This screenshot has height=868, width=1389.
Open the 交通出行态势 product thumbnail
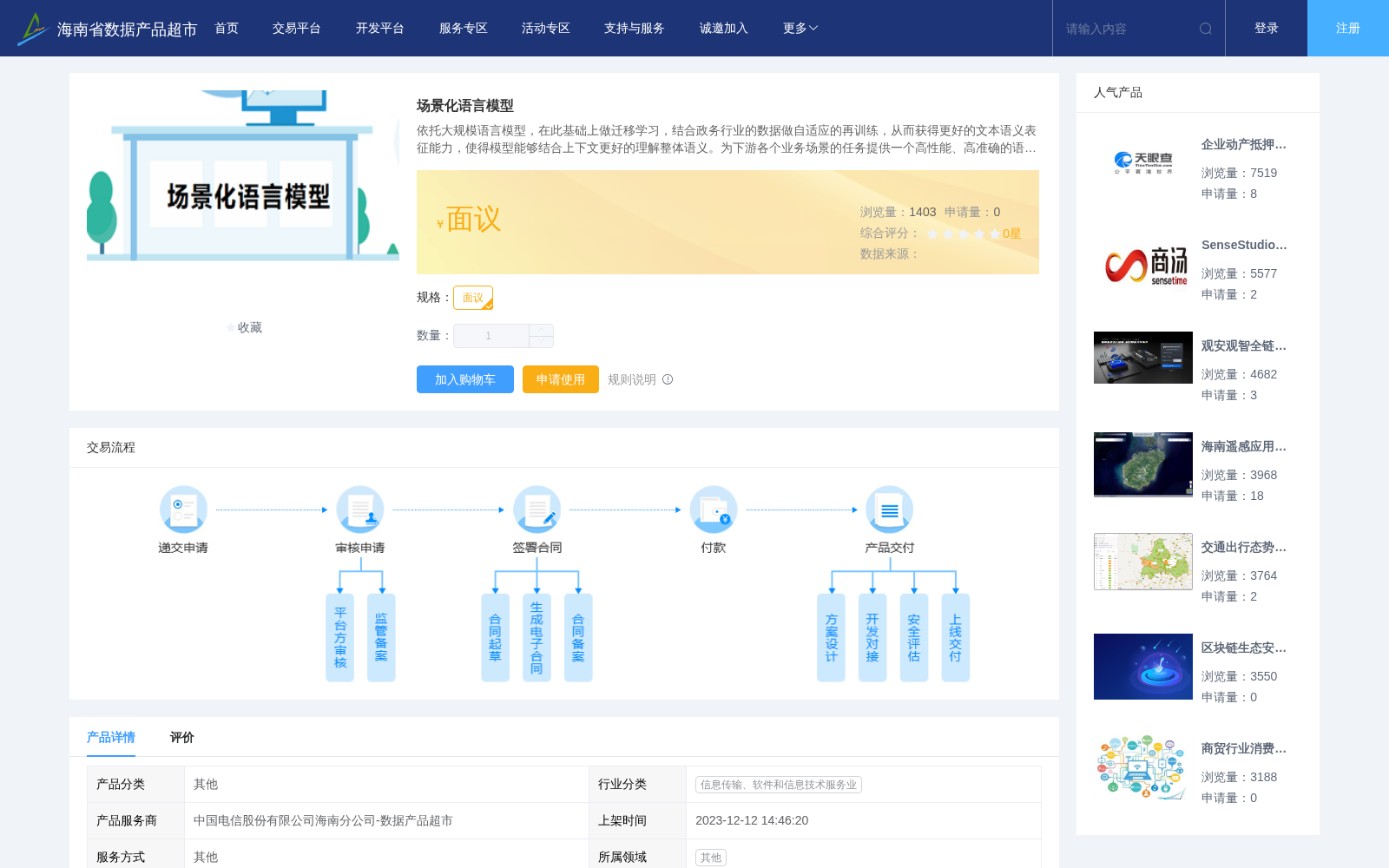[1143, 562]
